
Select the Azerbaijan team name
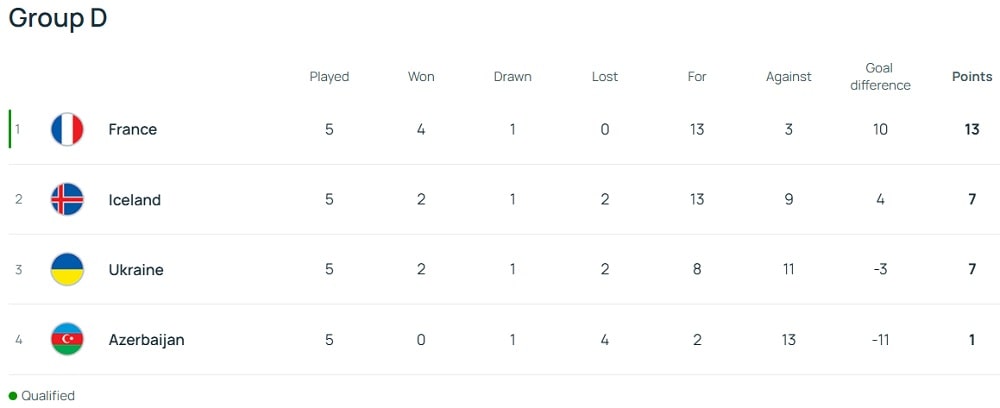pos(147,340)
